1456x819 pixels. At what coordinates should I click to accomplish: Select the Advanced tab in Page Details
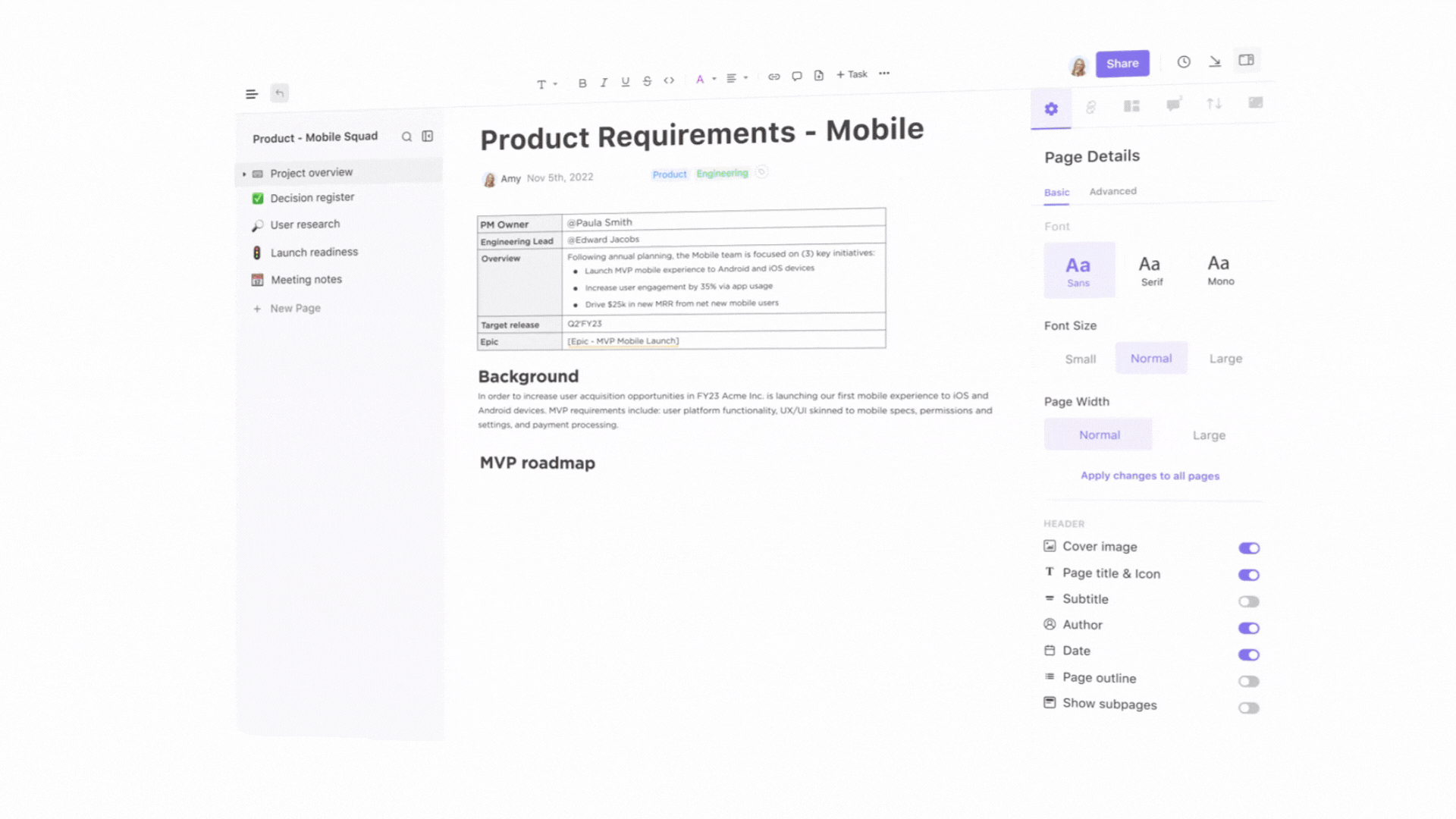1113,191
